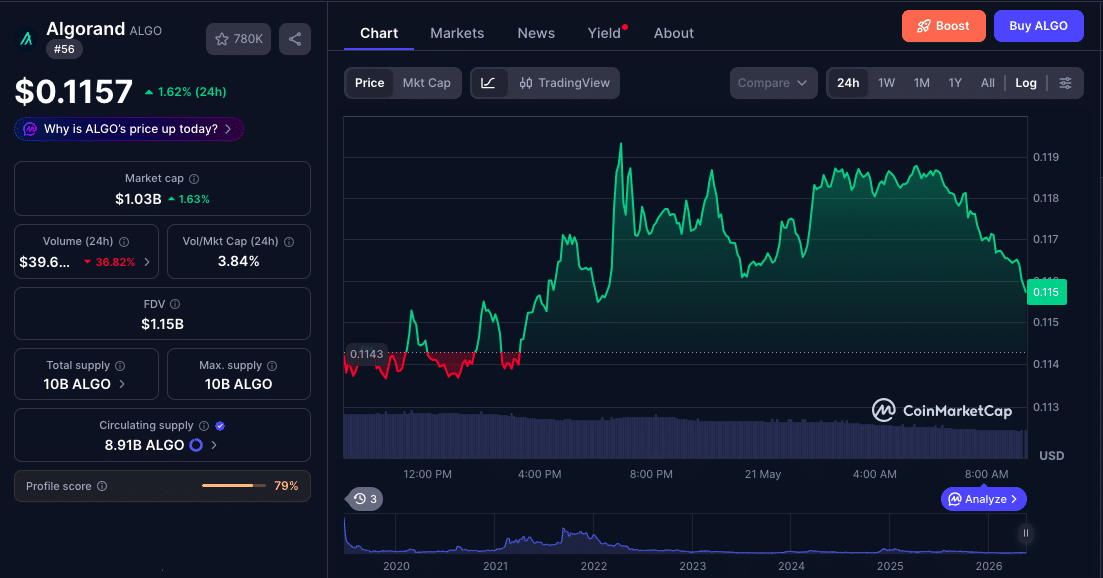Click the Profile score info icon
The height and width of the screenshot is (578, 1103).
point(102,486)
